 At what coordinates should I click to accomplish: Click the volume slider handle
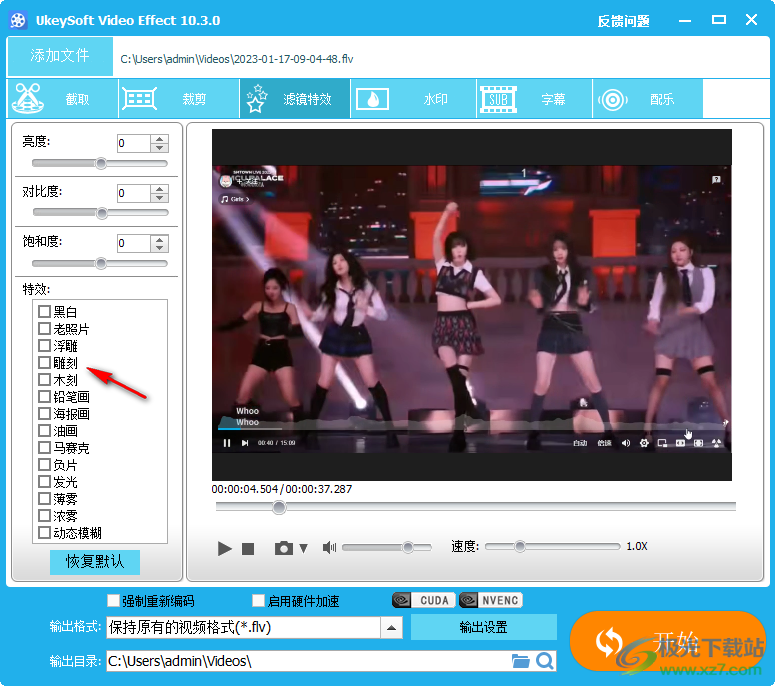coord(408,547)
